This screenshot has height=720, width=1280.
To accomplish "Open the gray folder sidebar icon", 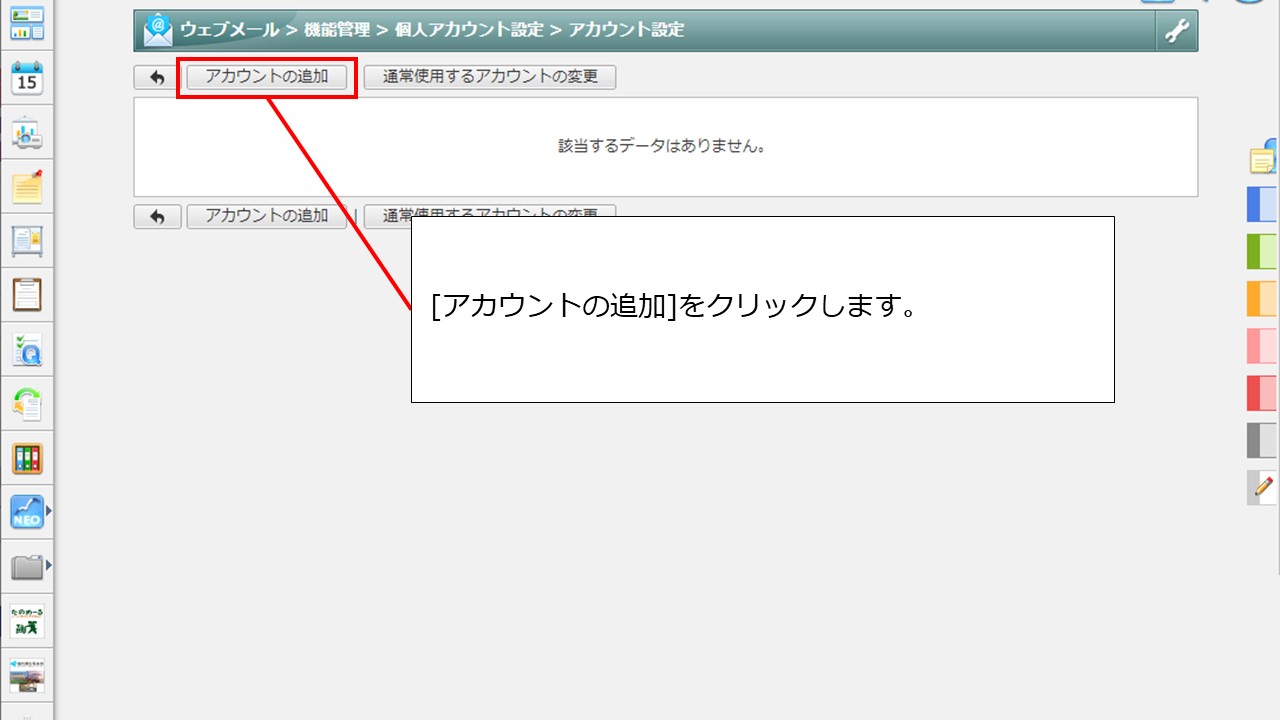I will [x=26, y=567].
